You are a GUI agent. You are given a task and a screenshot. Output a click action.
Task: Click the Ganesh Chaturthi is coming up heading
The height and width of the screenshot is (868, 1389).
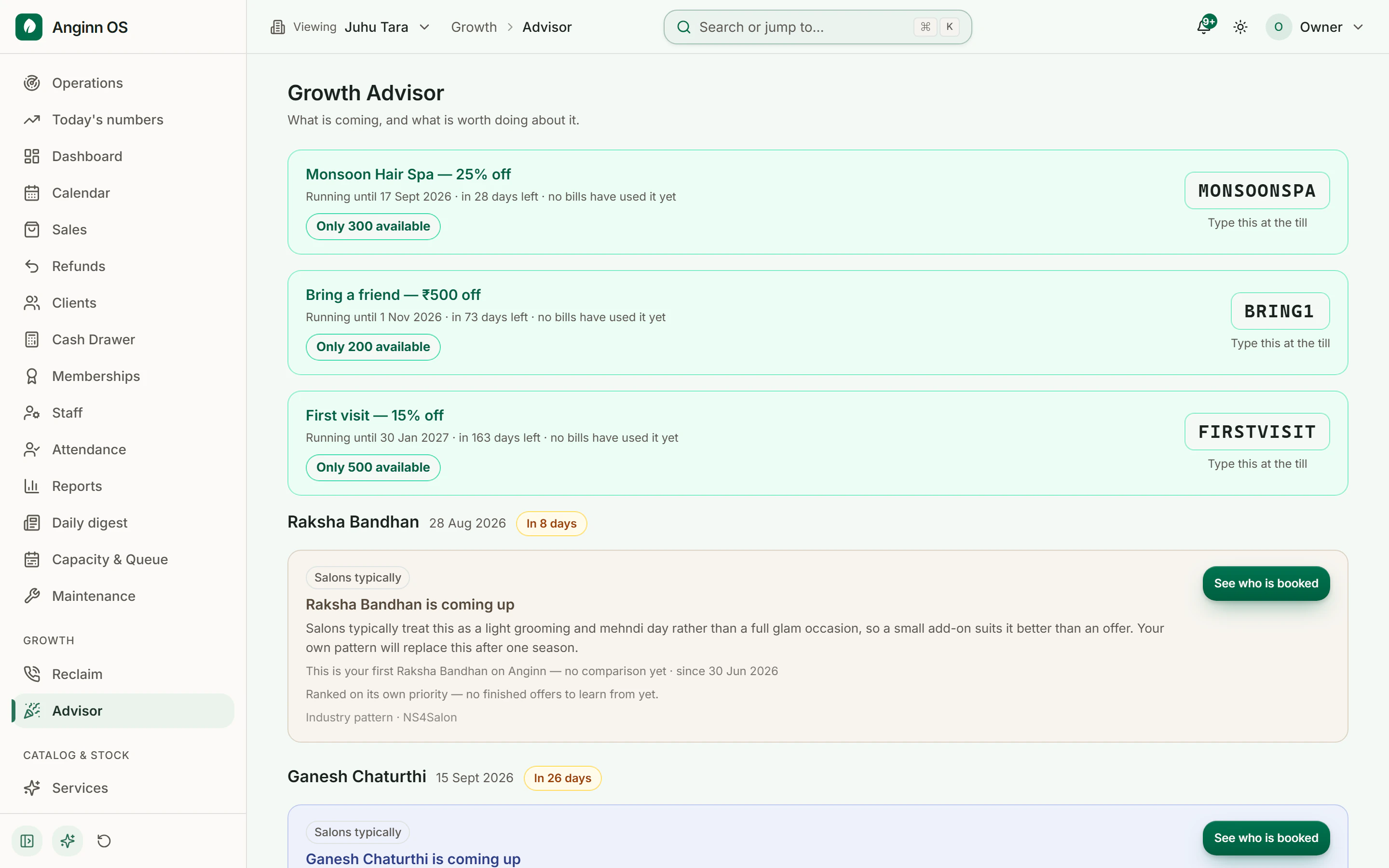point(413,859)
